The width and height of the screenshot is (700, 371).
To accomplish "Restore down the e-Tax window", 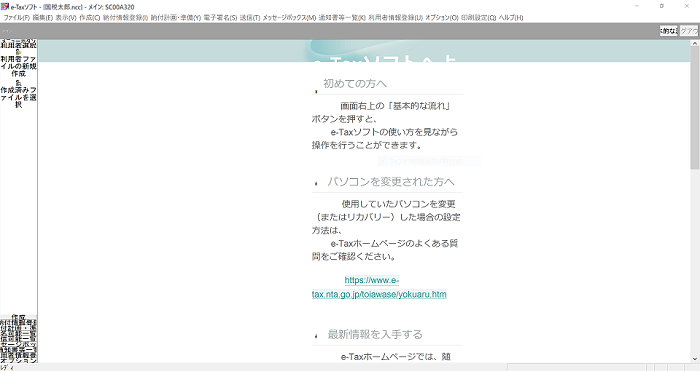I will click(x=662, y=6).
